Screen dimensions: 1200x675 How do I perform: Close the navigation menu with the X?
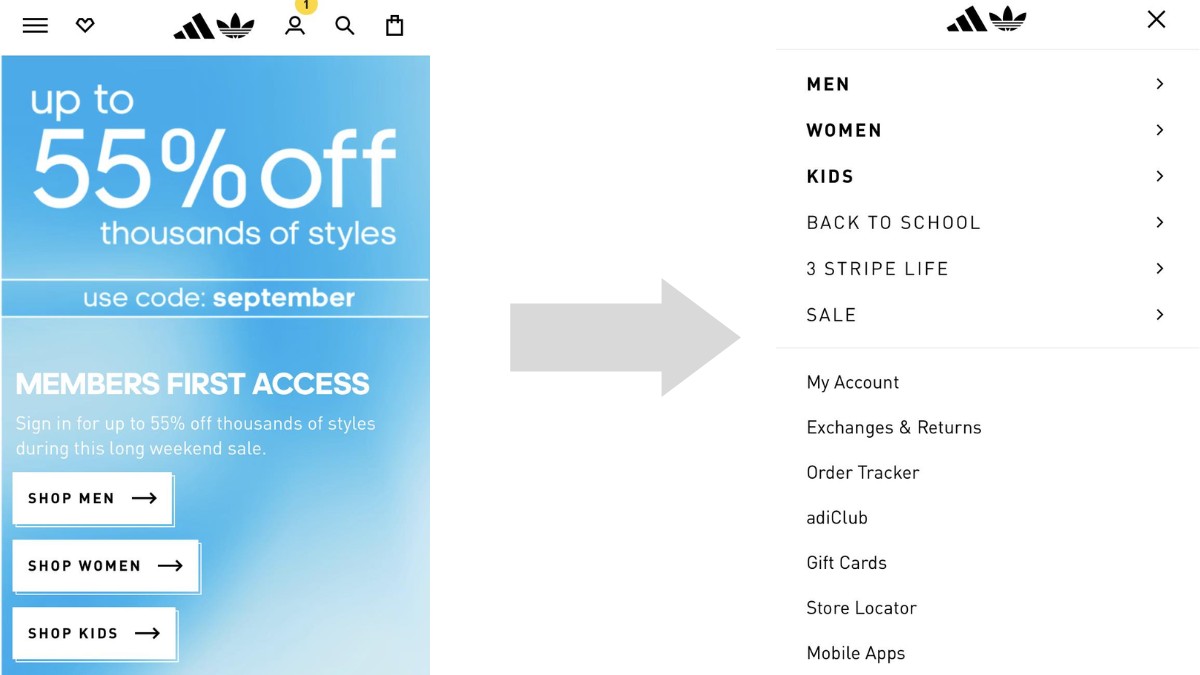(1156, 19)
